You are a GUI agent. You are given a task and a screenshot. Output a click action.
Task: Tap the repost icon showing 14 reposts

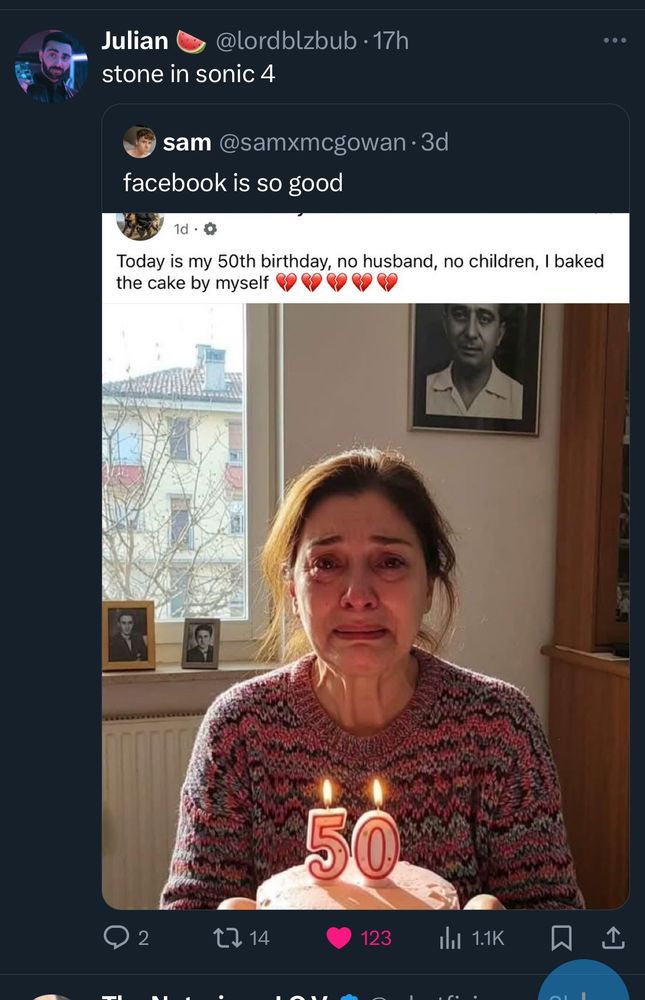[226, 939]
